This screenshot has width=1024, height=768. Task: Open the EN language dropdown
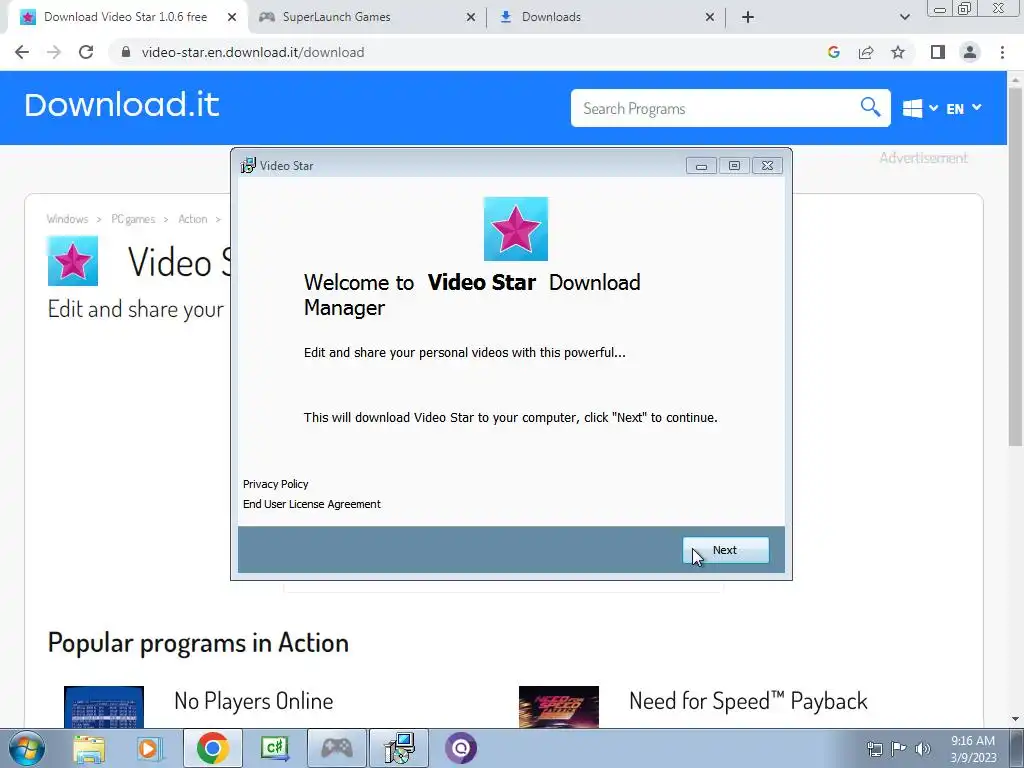(963, 108)
